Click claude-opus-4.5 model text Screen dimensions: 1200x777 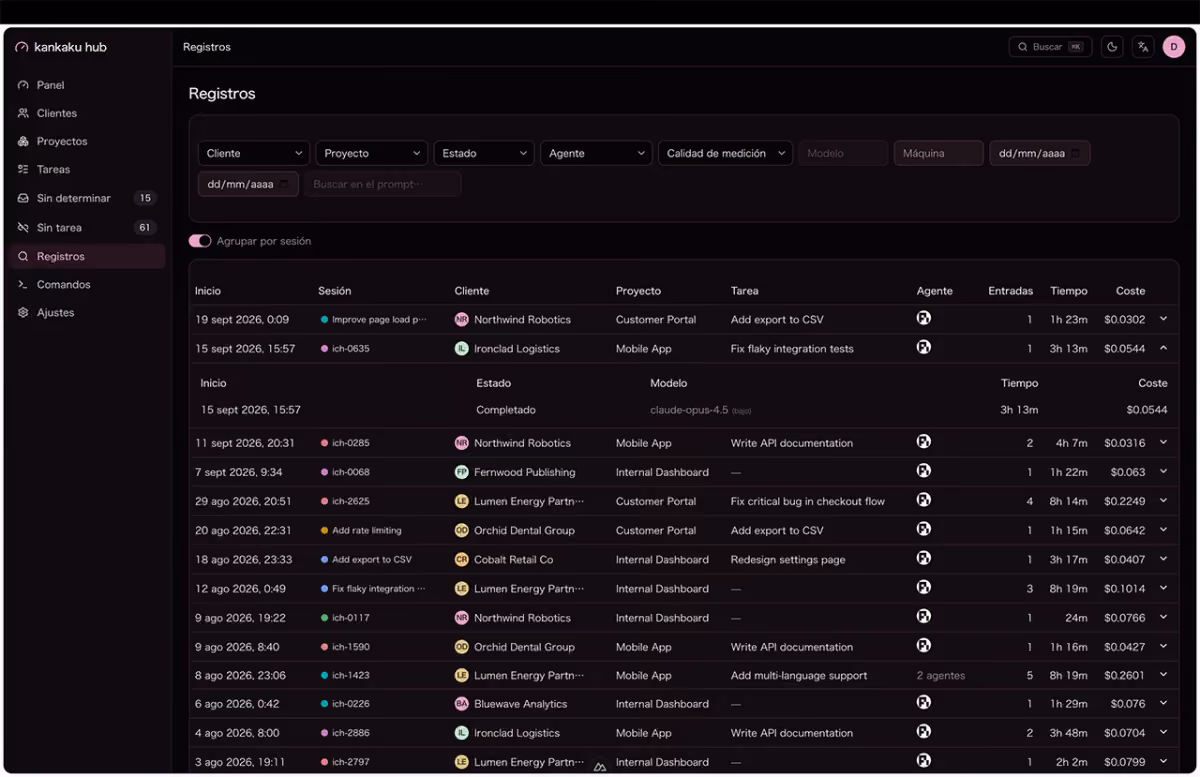click(689, 410)
